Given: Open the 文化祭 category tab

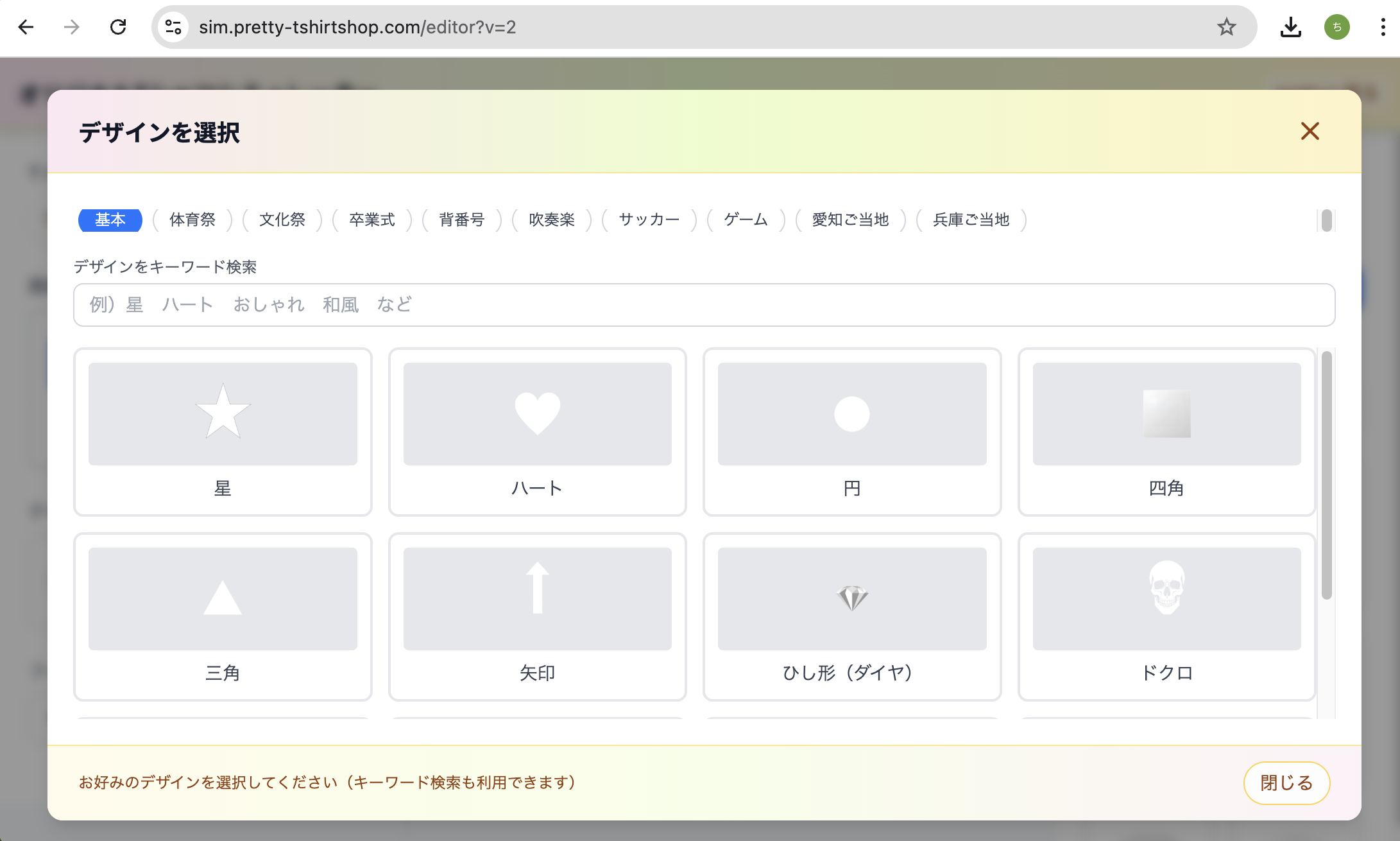Looking at the screenshot, I should point(282,220).
